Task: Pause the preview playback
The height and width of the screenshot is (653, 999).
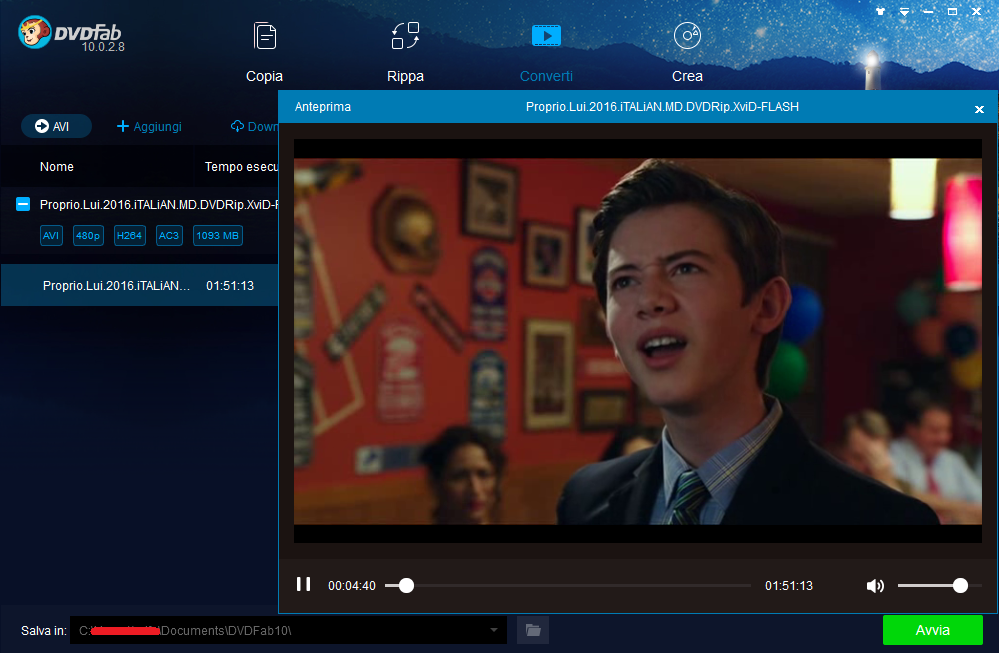Action: [303, 584]
